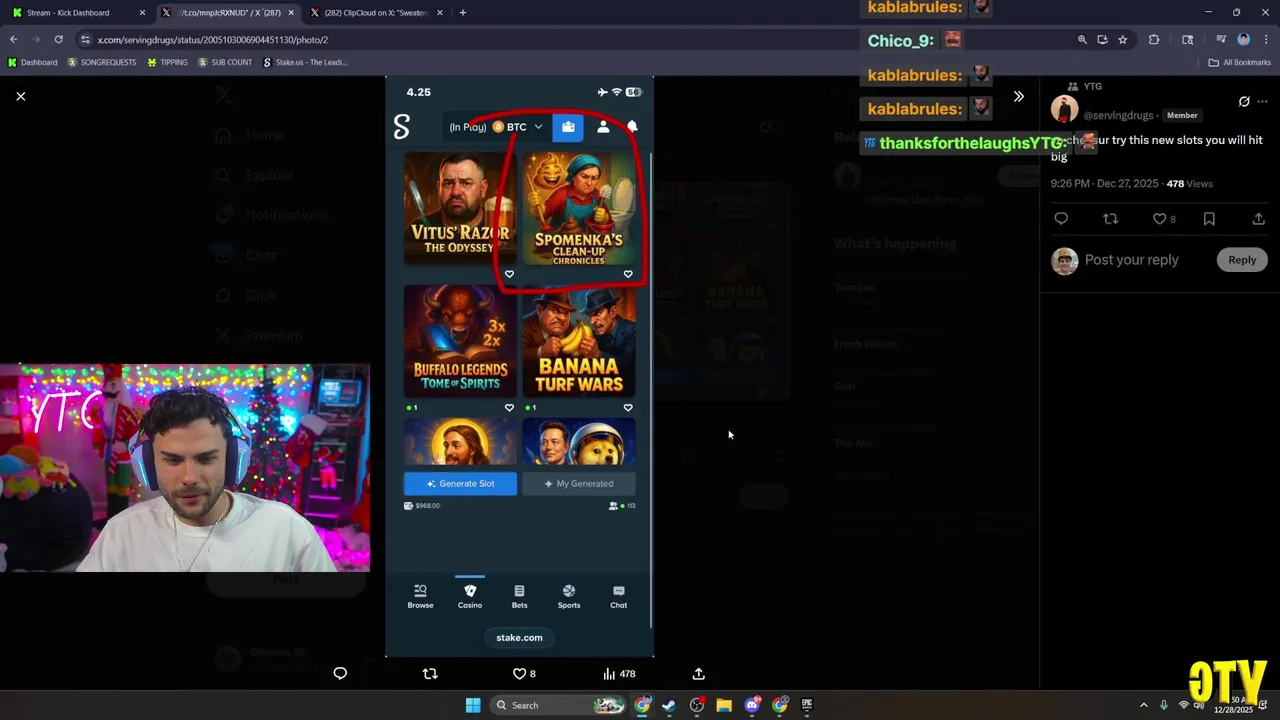
Task: Click the @servingdrugs handle
Action: coord(1118,116)
